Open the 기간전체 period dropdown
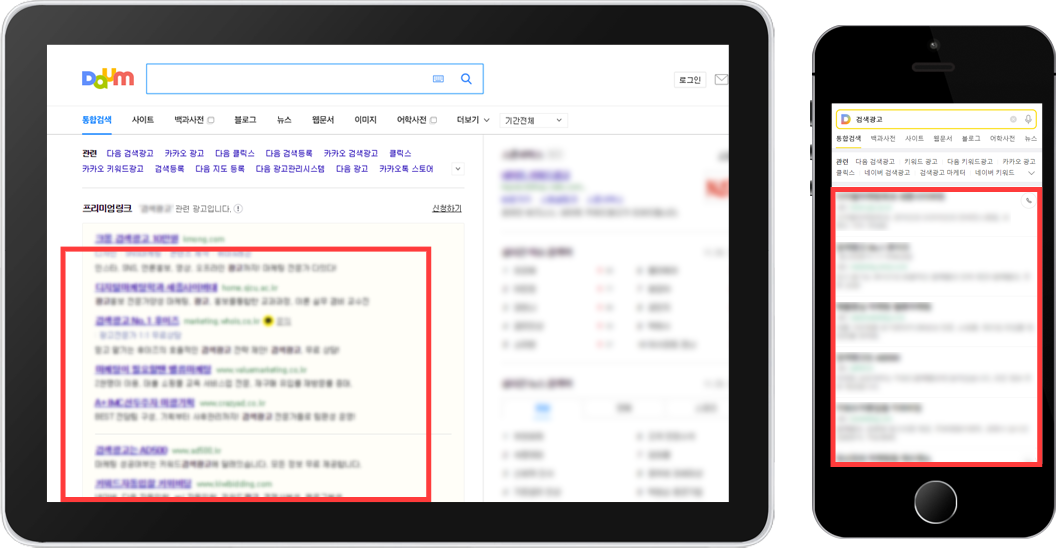The height and width of the screenshot is (548, 1056). click(x=534, y=120)
